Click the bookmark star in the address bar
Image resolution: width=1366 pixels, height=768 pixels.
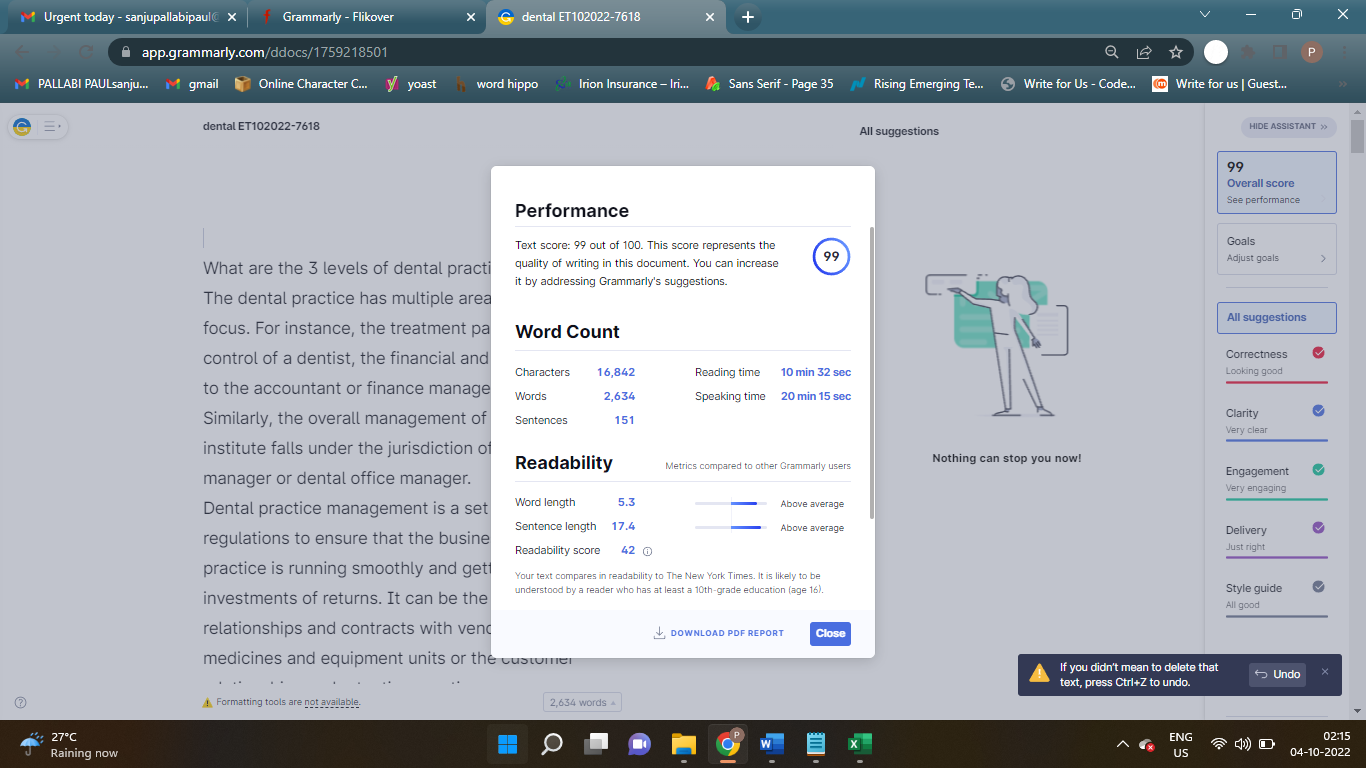[1176, 52]
